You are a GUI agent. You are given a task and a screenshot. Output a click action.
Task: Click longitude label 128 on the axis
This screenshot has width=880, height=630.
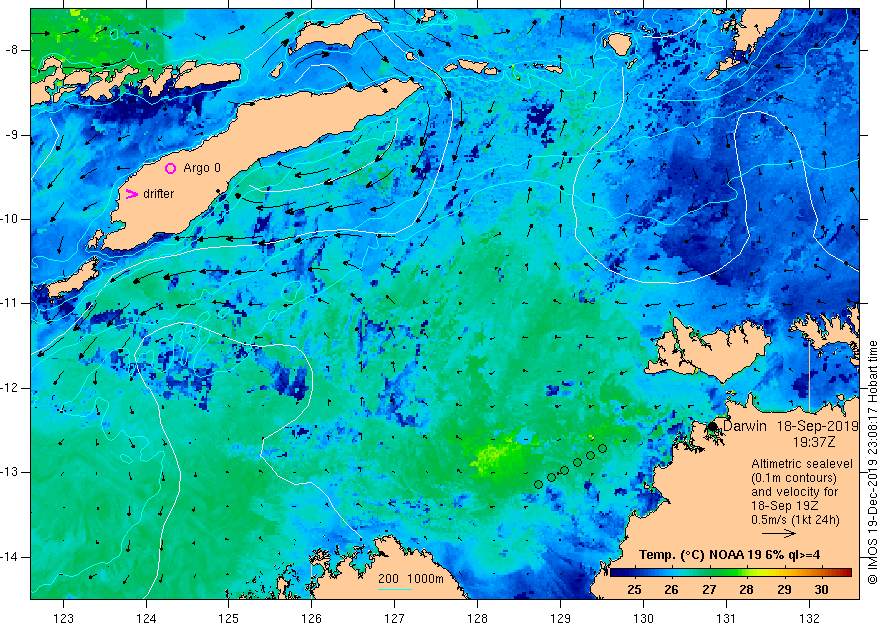pyautogui.click(x=478, y=618)
